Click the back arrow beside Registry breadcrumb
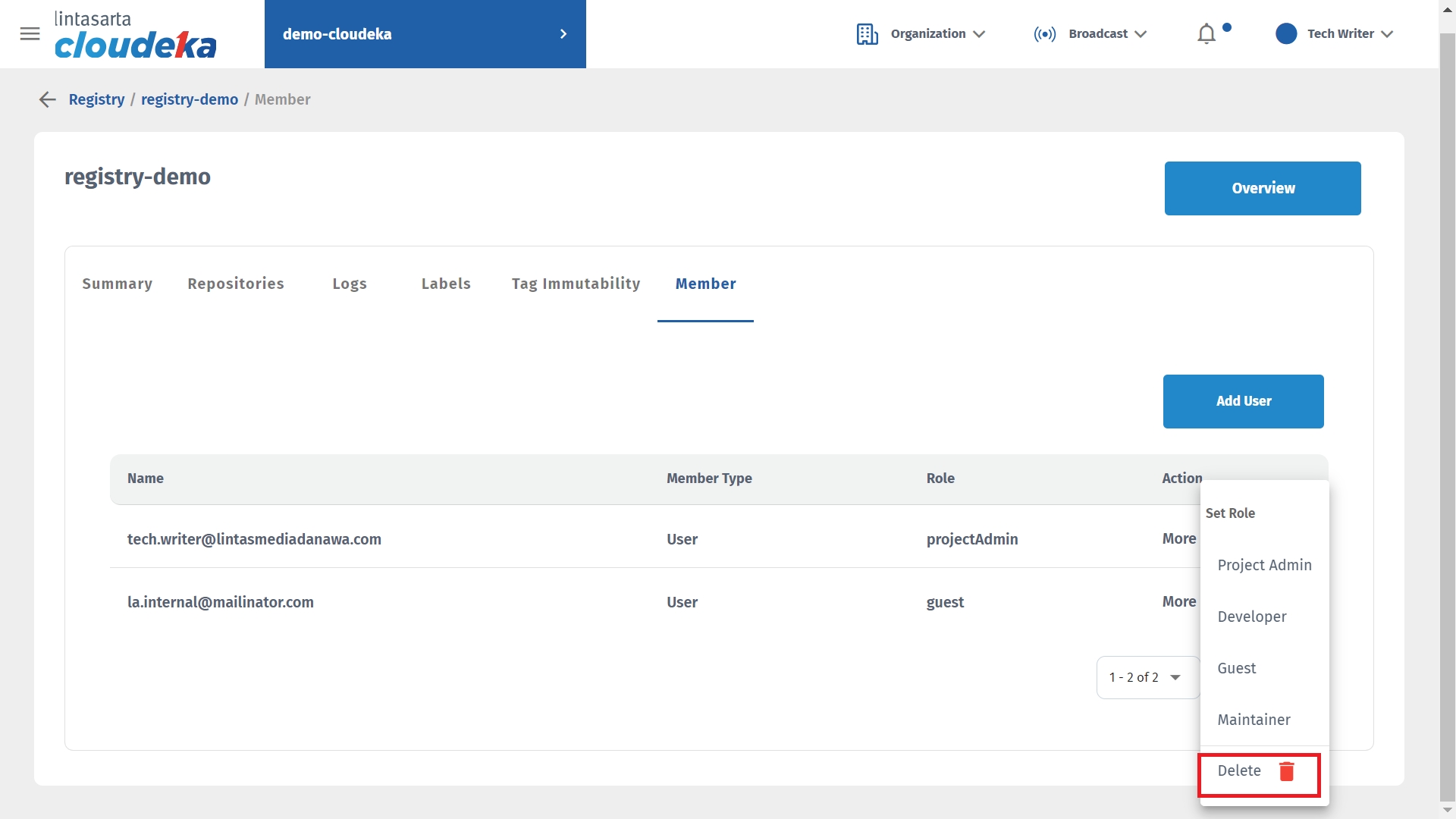The image size is (1456, 819). [x=48, y=99]
